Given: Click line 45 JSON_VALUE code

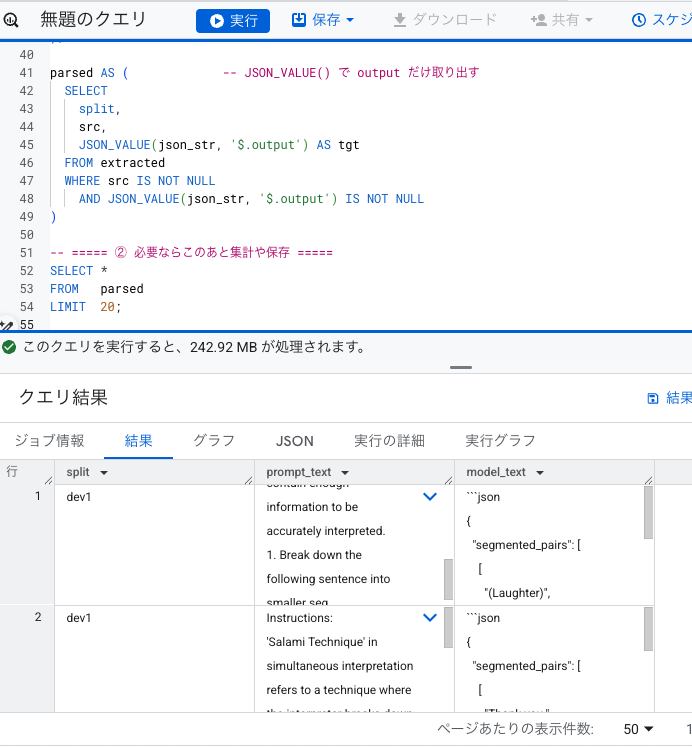Looking at the screenshot, I should point(219,145).
